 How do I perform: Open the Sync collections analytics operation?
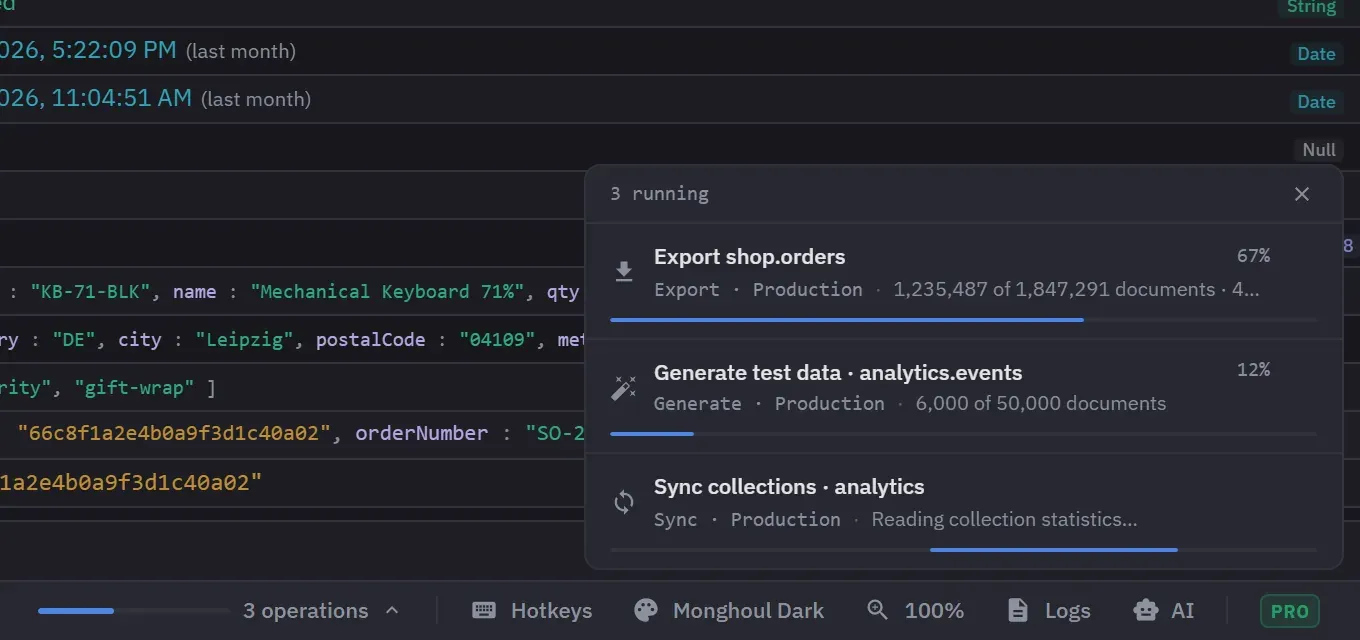964,511
